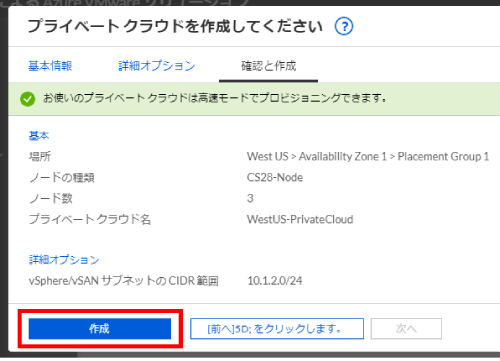Image resolution: width=500 pixels, height=361 pixels.
Task: Click the vSphere/vSAN サブネットの CIDR 範囲 label
Action: click(124, 281)
